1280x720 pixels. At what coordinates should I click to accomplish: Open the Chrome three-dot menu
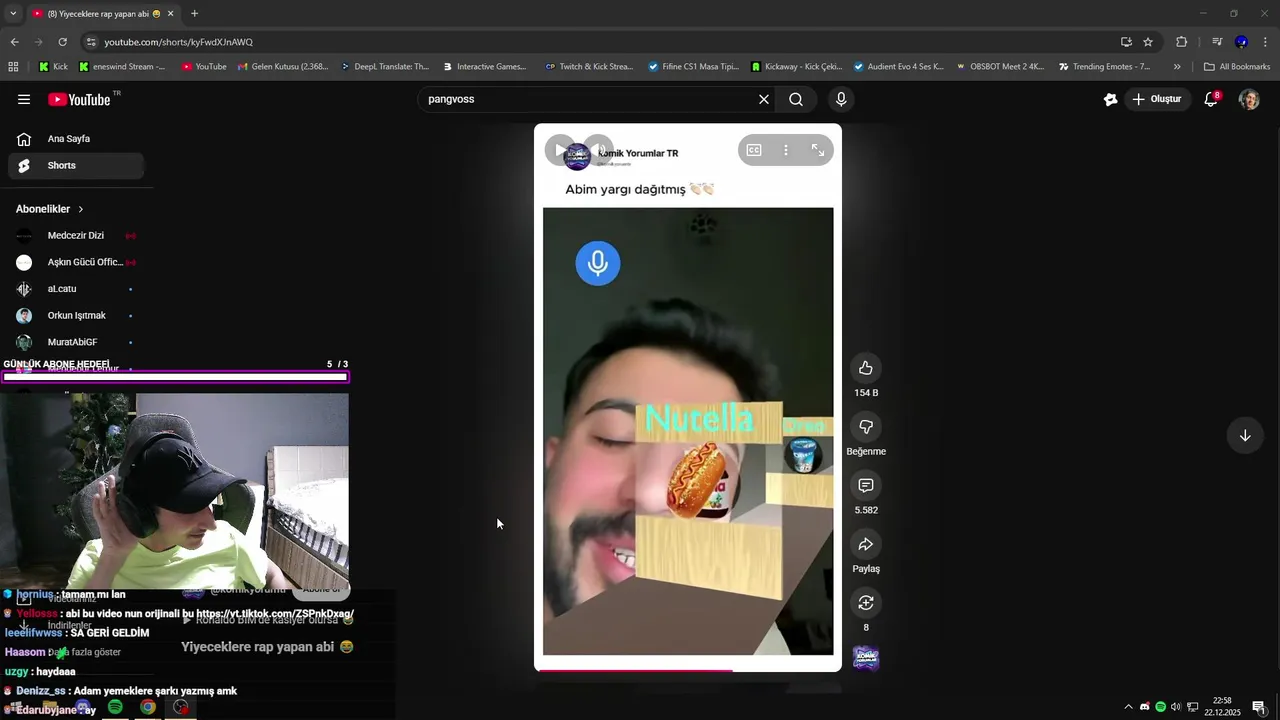1265,42
